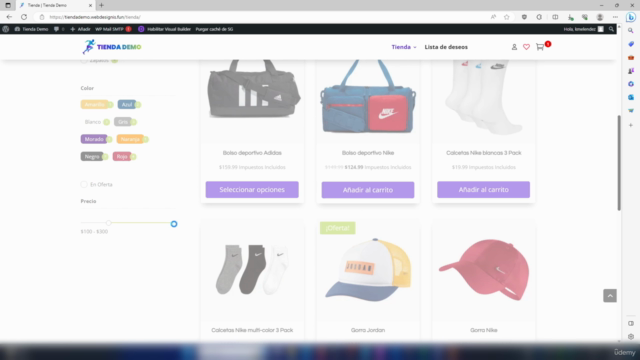This screenshot has width=640, height=360.
Task: Open Lista de deseos page
Action: tap(446, 47)
